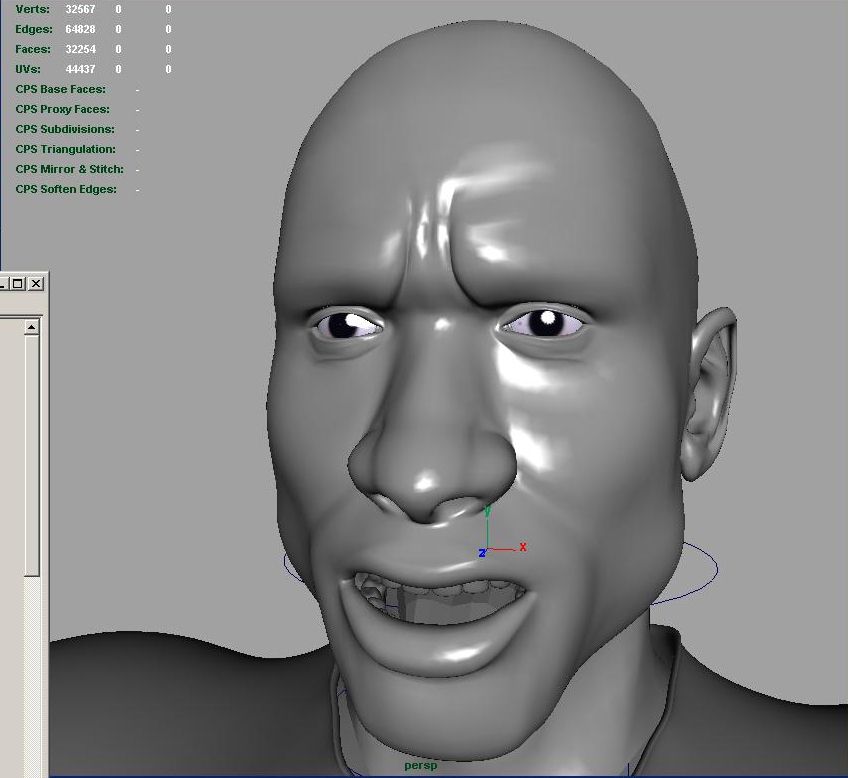848x778 pixels.
Task: Click the CPS Subdivisions label
Action: click(65, 129)
